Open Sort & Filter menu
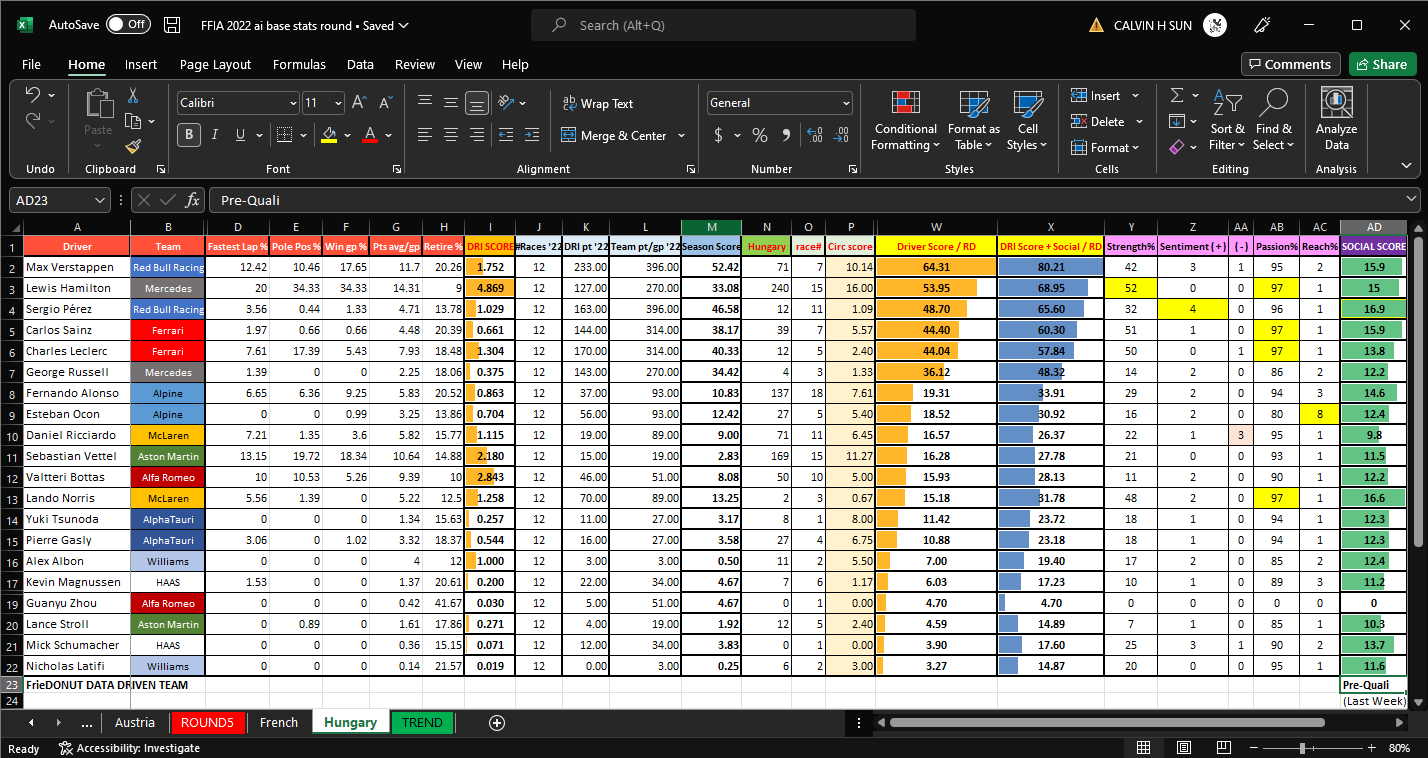1428x758 pixels. [1227, 121]
